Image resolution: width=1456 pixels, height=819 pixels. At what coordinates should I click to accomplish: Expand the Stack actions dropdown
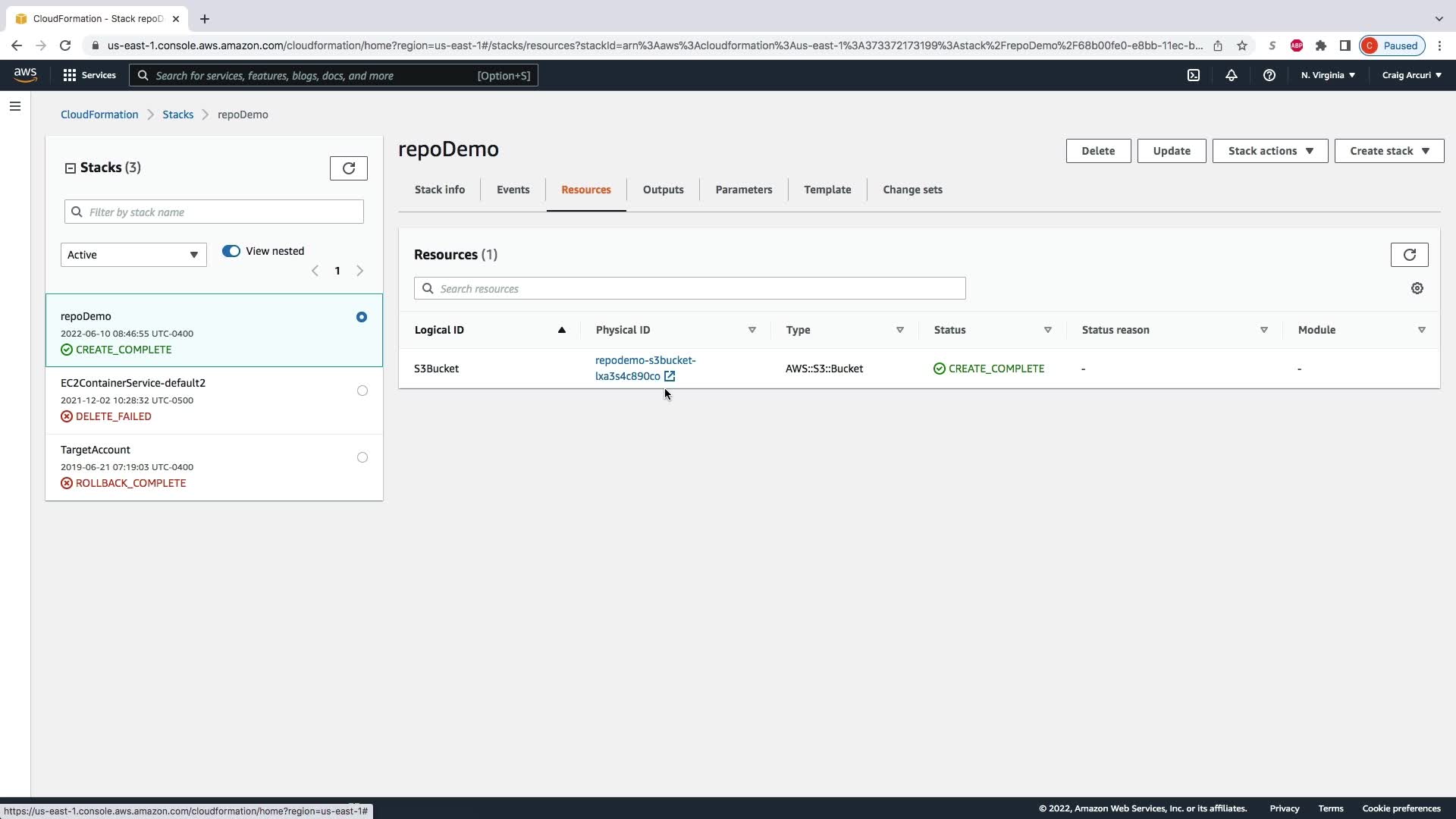coord(1270,151)
